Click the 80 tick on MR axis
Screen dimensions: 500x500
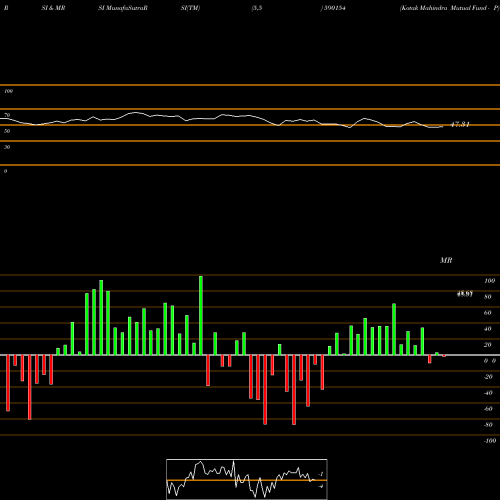[x=488, y=297]
